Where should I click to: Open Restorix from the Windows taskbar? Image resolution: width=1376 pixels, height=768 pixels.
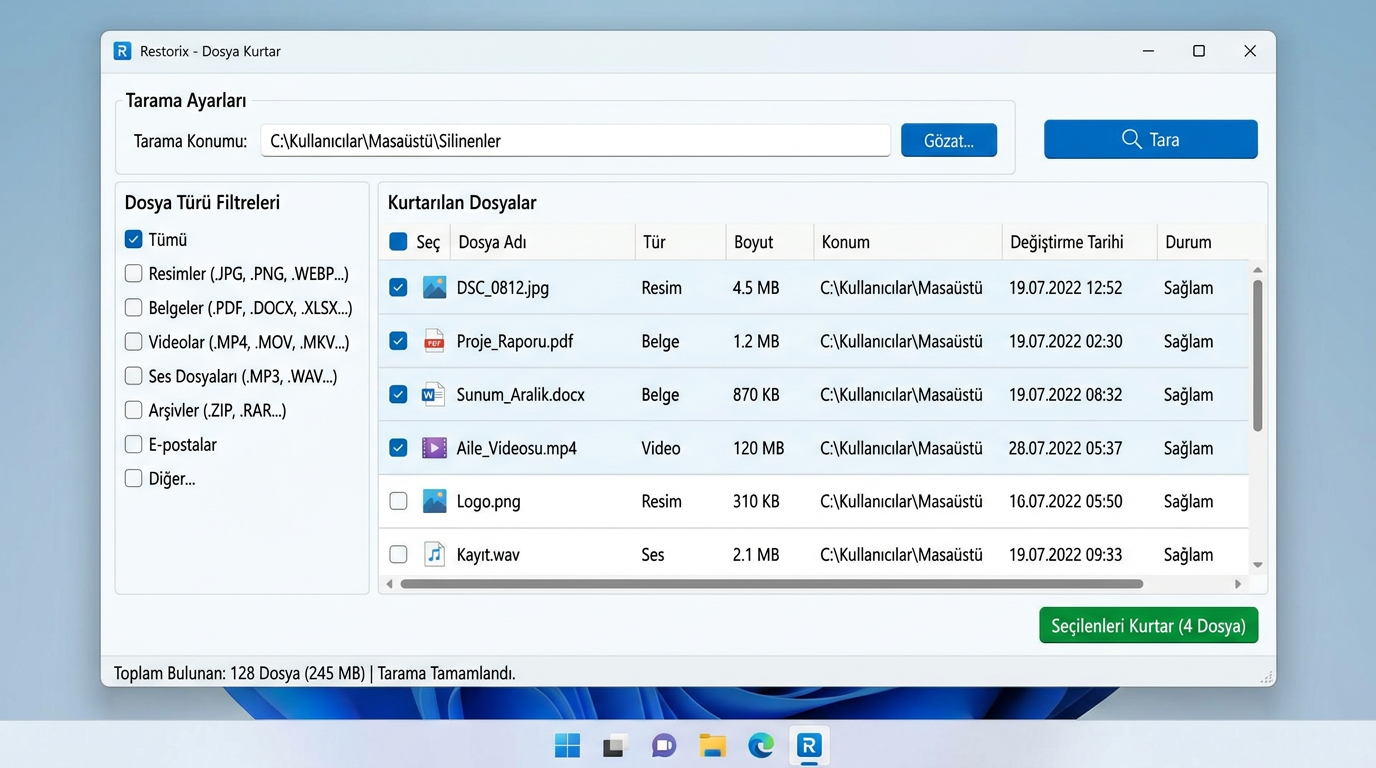coord(809,745)
